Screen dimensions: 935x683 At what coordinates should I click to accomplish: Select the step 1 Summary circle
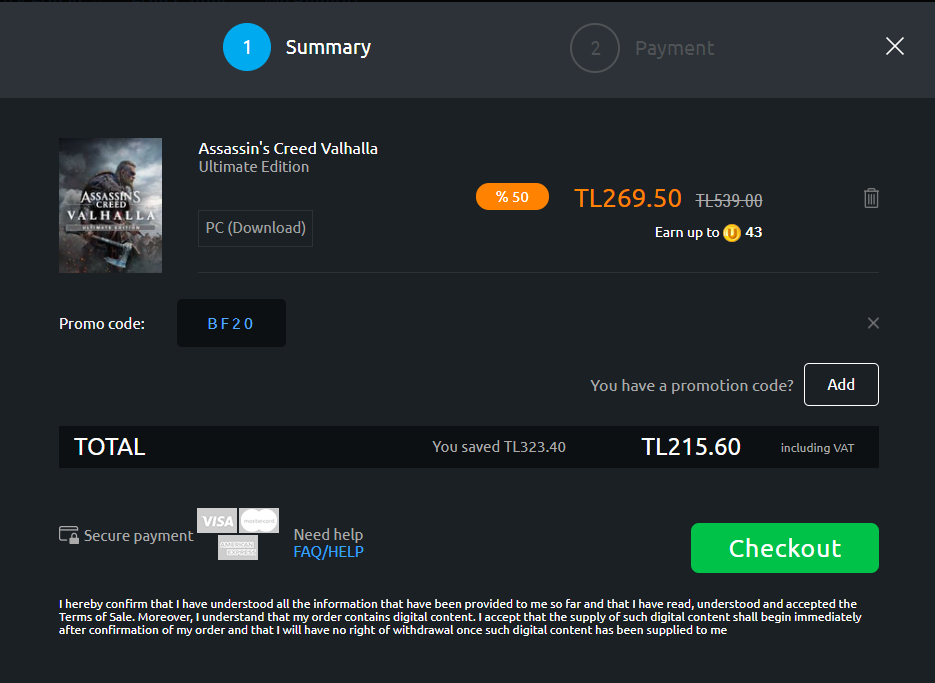coord(247,47)
